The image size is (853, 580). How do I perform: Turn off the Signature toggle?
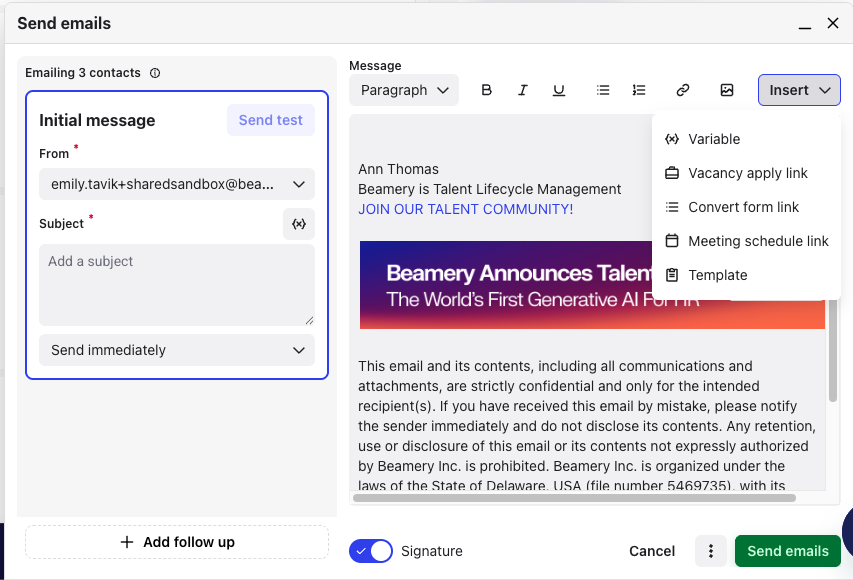click(x=370, y=551)
